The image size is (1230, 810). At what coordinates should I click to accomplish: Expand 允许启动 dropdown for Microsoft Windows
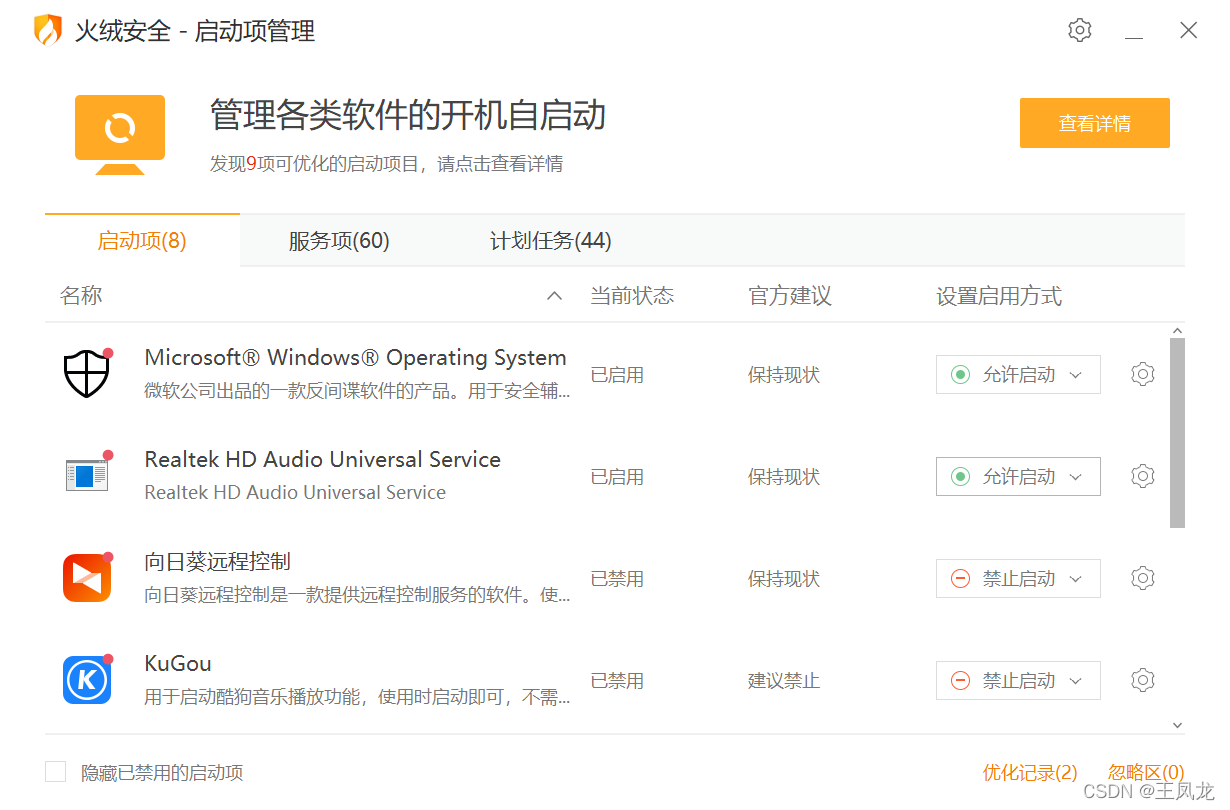[x=1018, y=374]
